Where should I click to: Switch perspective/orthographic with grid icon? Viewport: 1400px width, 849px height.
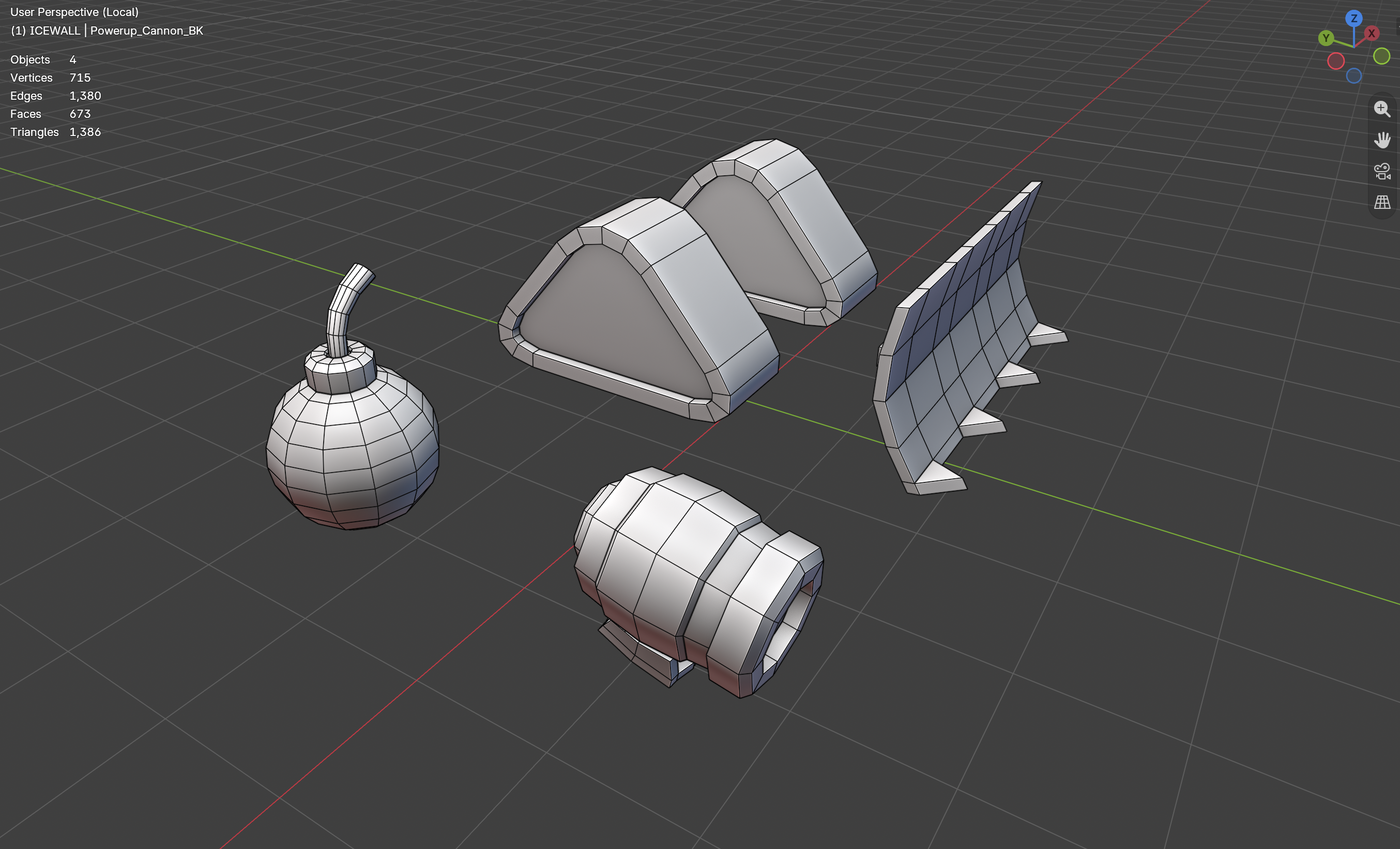(x=1382, y=202)
